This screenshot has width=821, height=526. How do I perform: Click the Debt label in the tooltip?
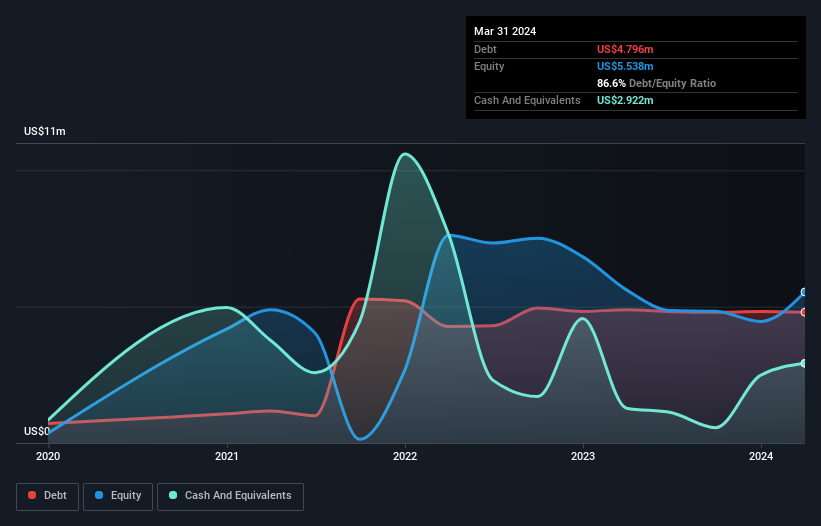pyautogui.click(x=485, y=49)
